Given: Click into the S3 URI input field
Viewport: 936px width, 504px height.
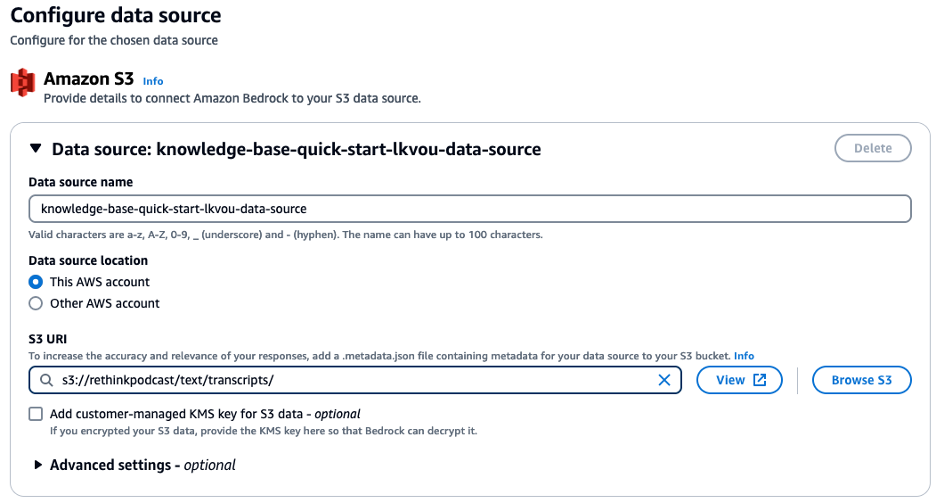Looking at the screenshot, I should (355, 380).
